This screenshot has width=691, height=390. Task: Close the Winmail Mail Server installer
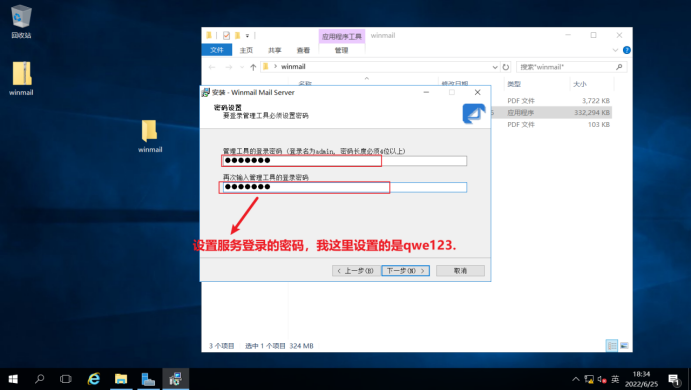477,93
